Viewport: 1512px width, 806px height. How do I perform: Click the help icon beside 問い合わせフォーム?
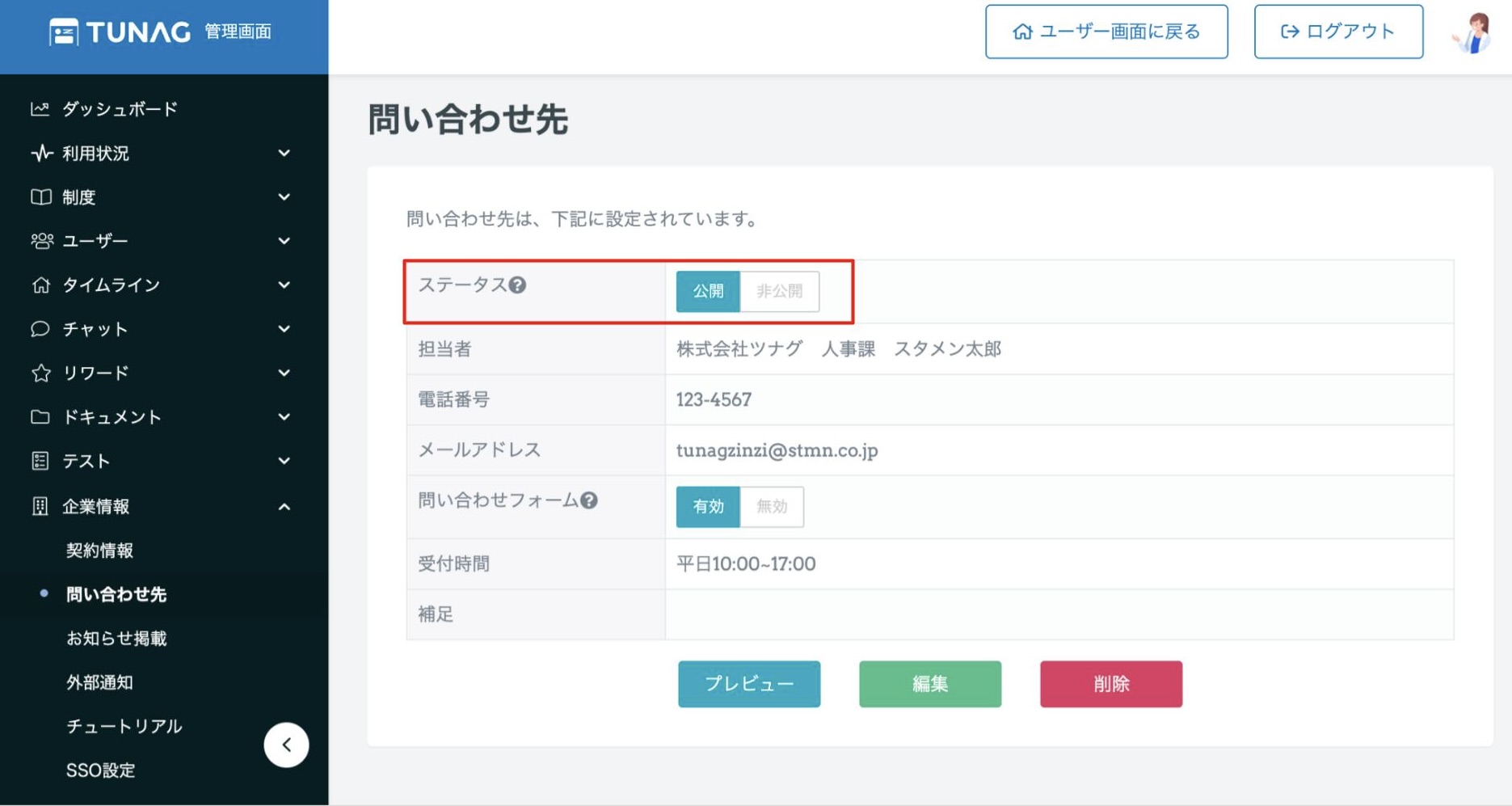[x=589, y=500]
